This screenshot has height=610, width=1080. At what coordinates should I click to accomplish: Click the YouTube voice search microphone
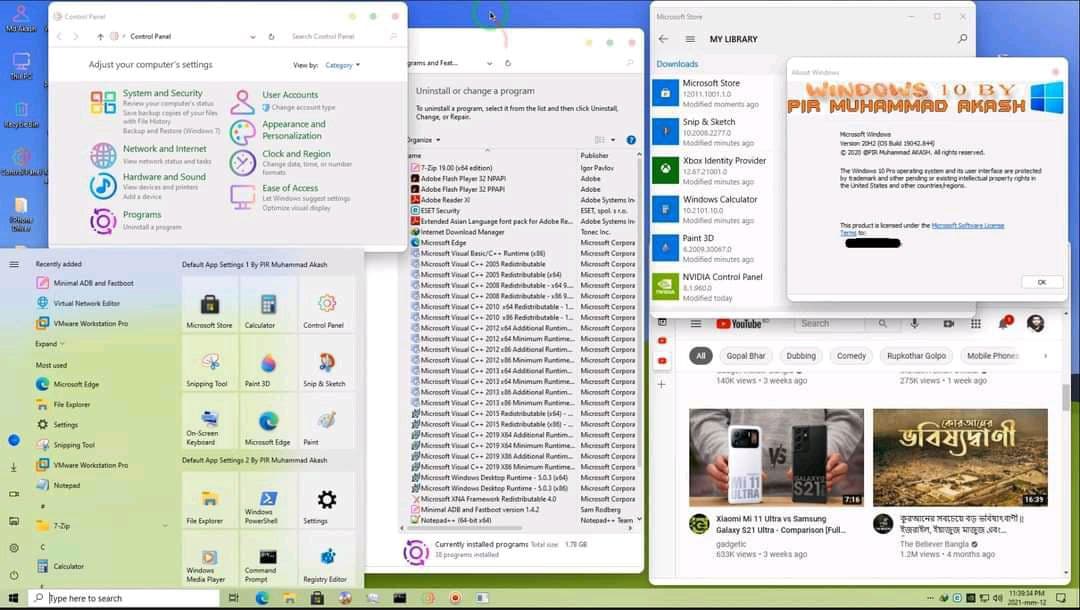click(x=915, y=323)
